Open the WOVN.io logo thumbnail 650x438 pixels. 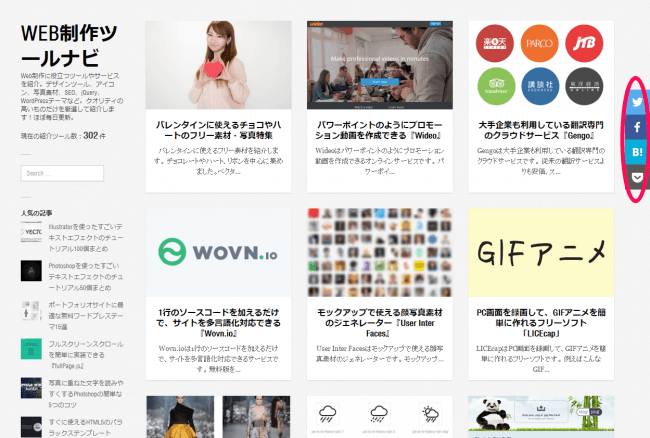click(218, 252)
